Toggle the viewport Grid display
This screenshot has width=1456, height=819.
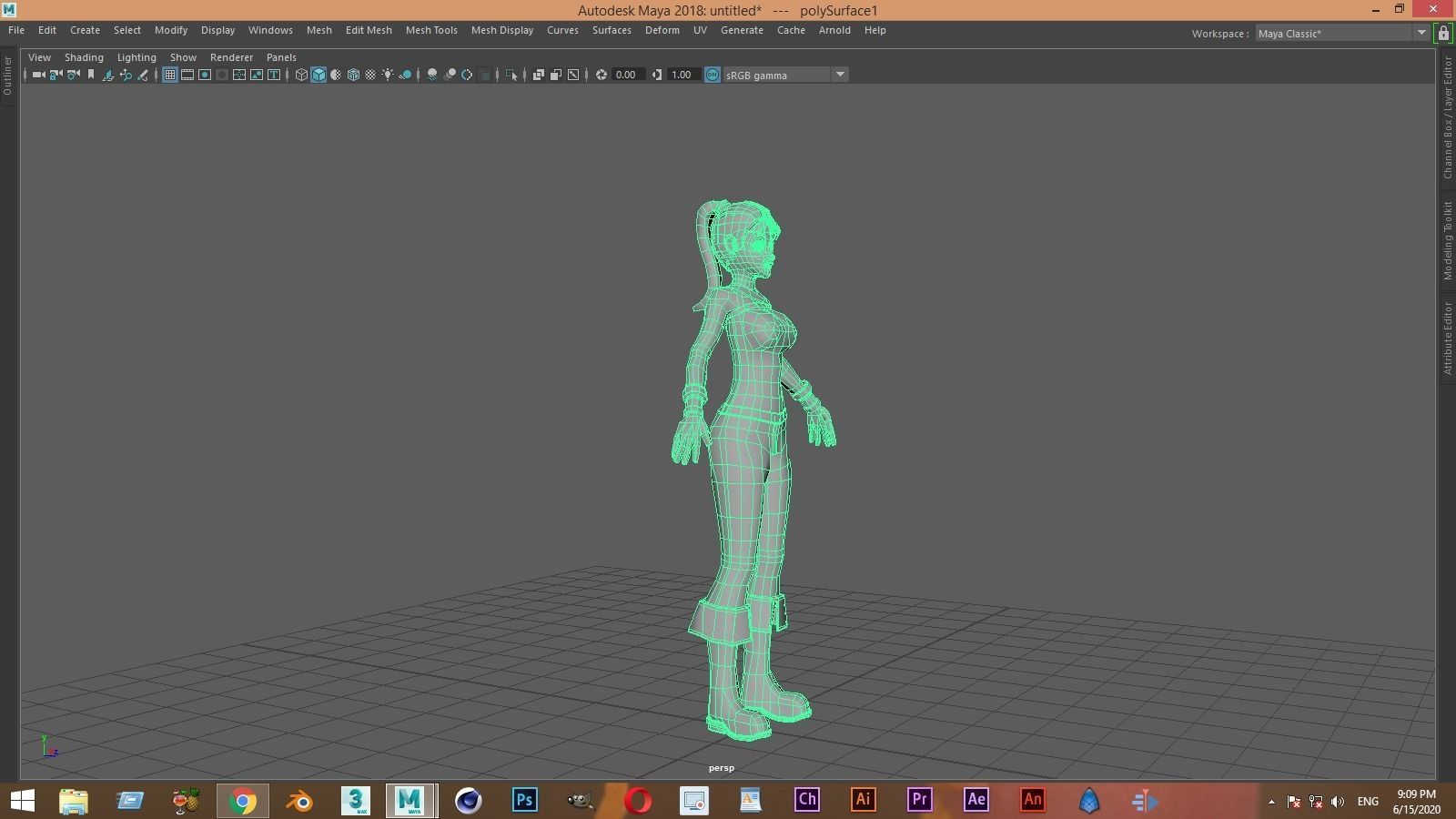pyautogui.click(x=170, y=75)
